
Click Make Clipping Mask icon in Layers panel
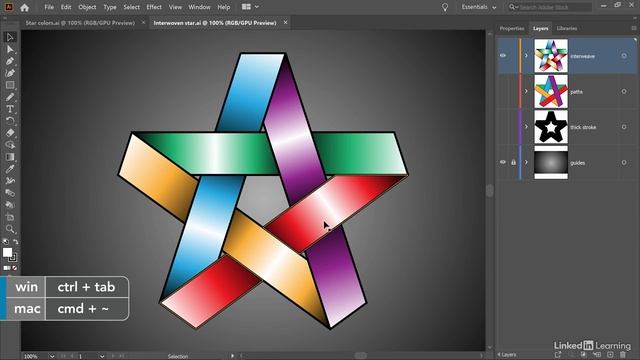(584, 355)
